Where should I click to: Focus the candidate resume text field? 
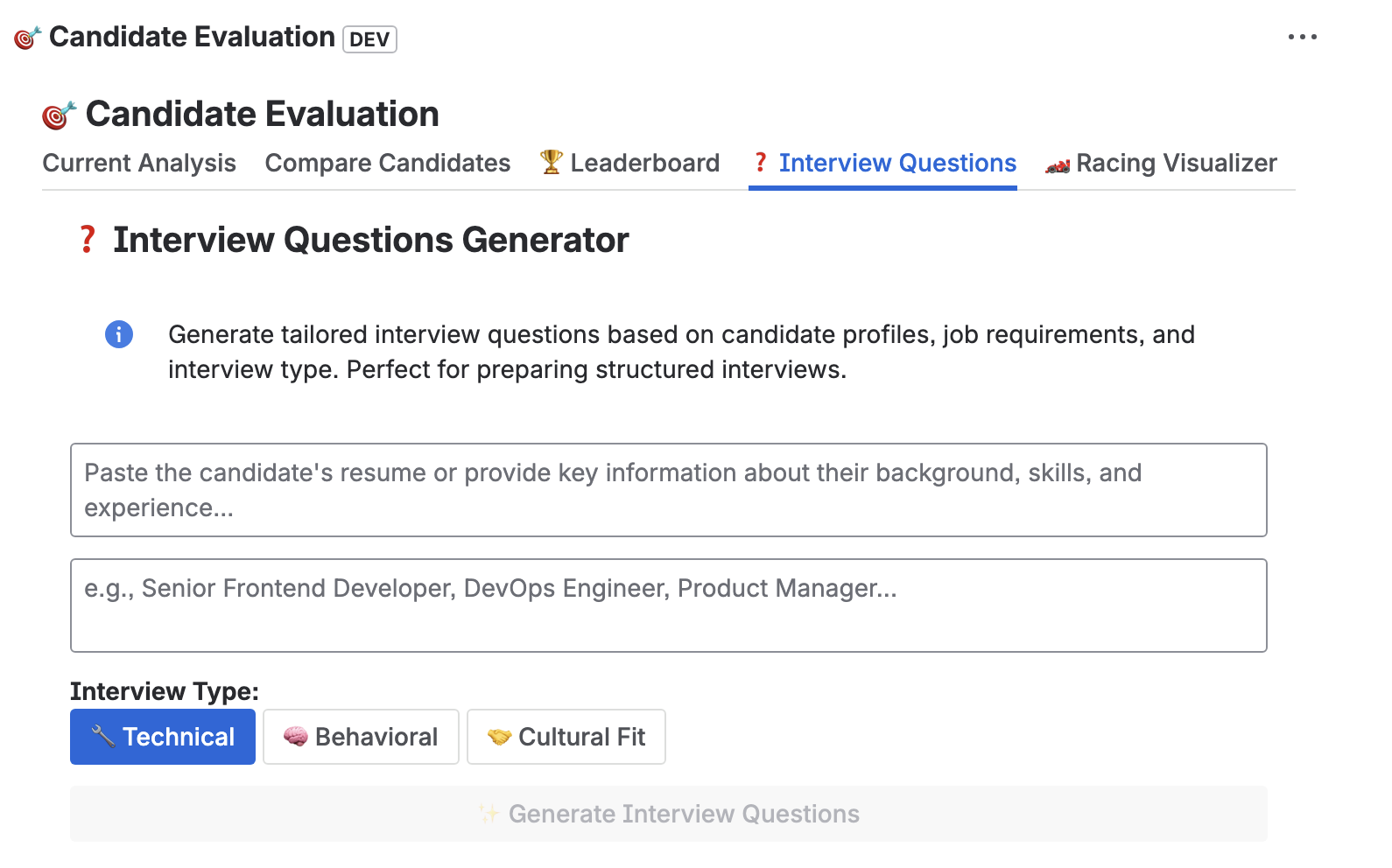point(668,490)
